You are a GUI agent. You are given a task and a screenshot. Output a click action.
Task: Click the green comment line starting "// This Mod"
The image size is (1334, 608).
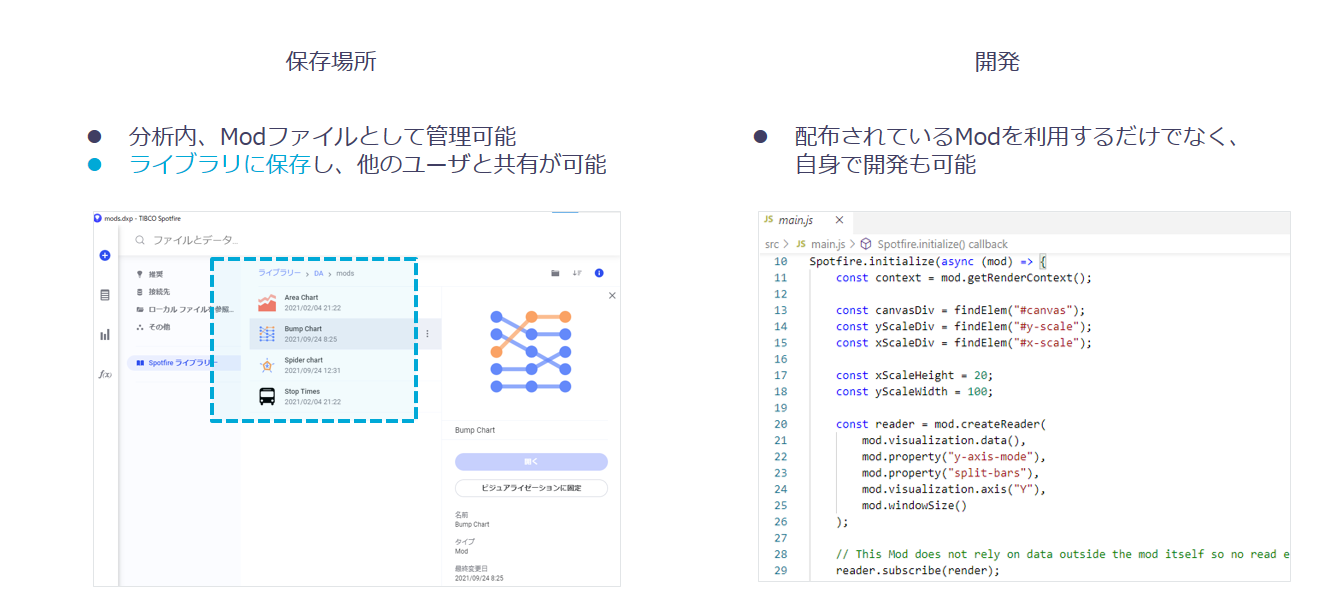click(1062, 554)
